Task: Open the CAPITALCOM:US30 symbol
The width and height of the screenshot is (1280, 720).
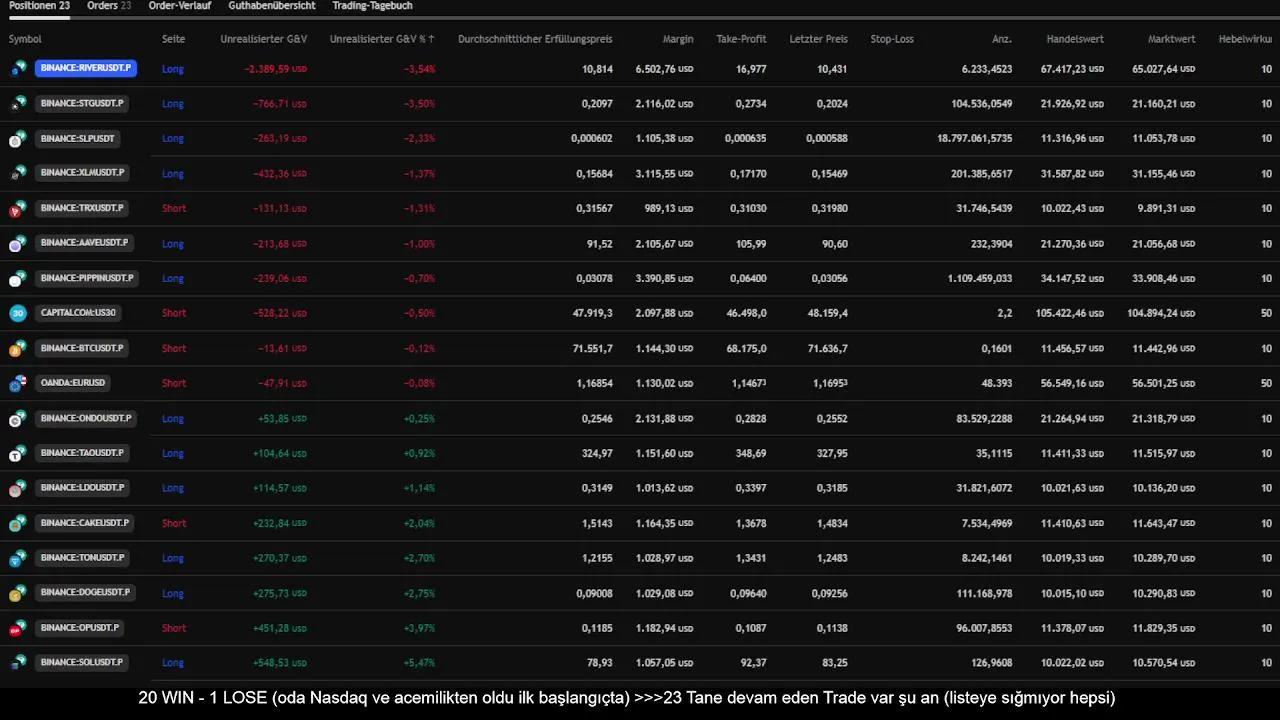Action: click(79, 313)
